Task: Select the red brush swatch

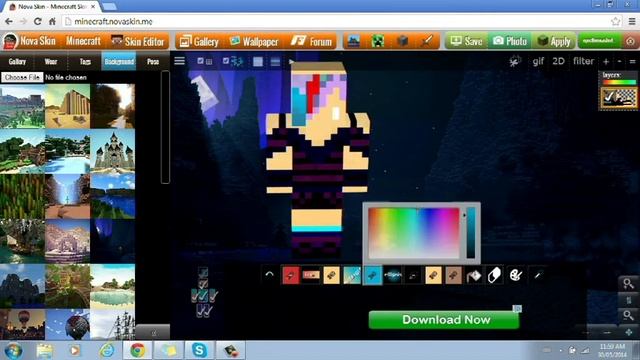Action: pos(291,275)
